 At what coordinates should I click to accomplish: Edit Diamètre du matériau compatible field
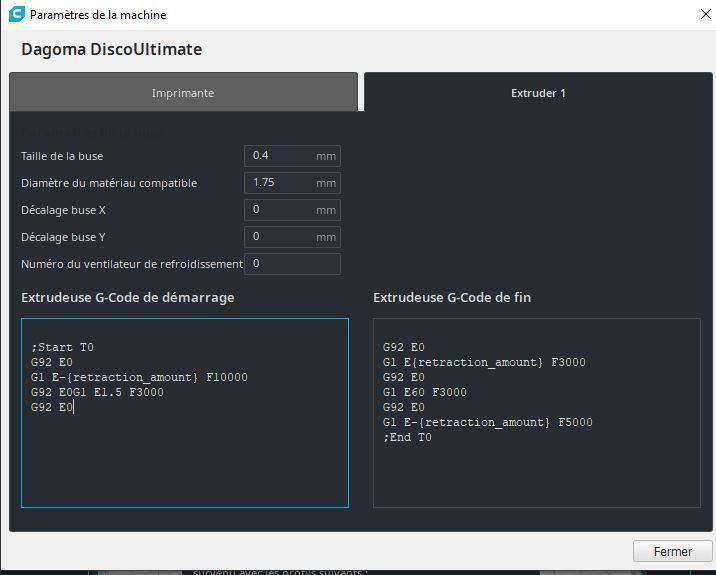292,183
